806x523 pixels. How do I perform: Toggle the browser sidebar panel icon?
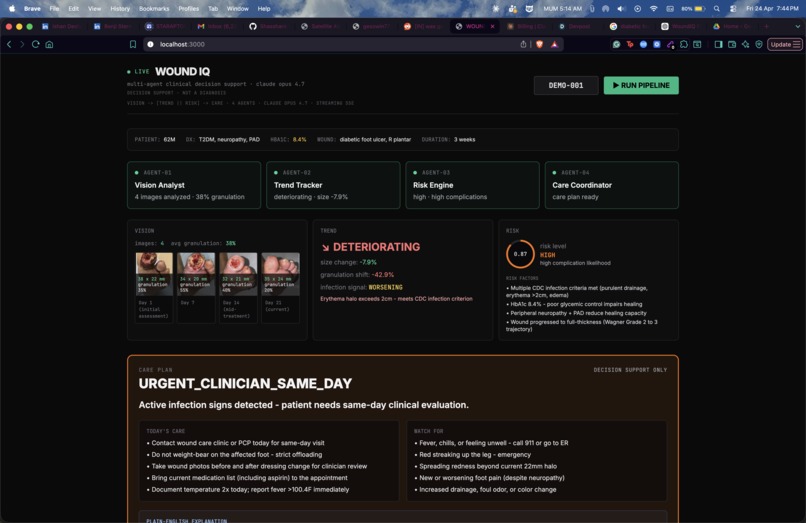(718, 44)
